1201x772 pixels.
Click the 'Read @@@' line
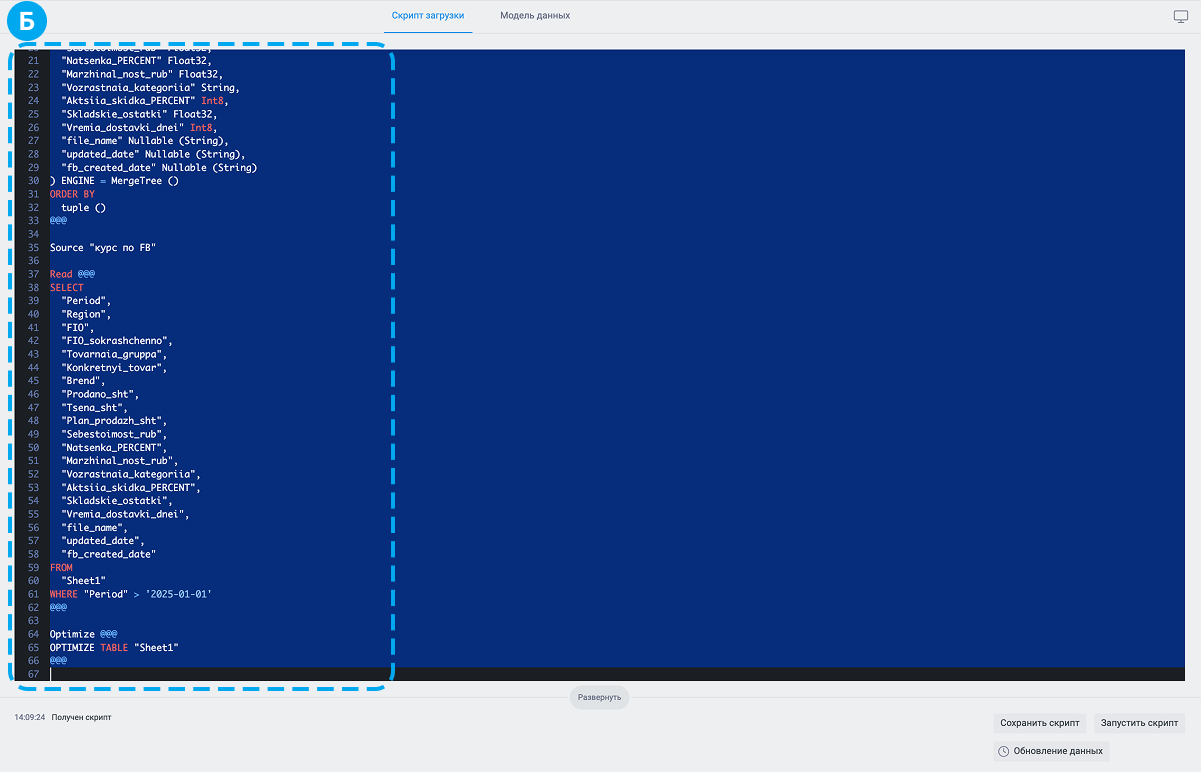pos(72,274)
